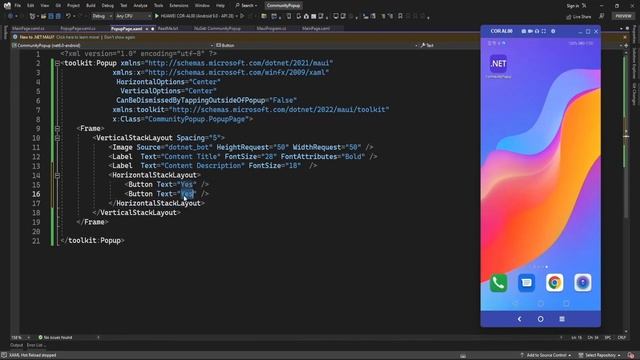The width and height of the screenshot is (640, 360).
Task: Collapse VerticalStackLayout on line 10
Action: 57,138
